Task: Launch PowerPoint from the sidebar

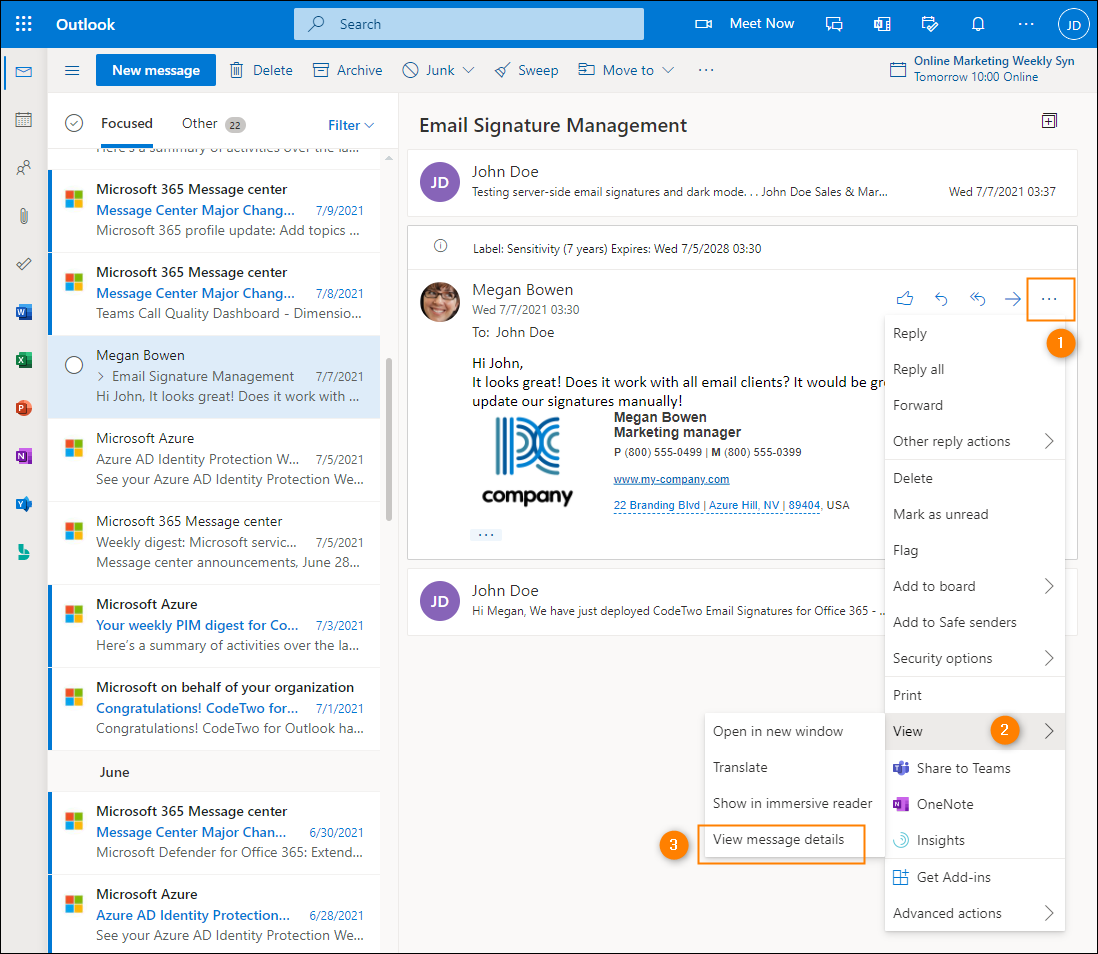Action: [23, 407]
